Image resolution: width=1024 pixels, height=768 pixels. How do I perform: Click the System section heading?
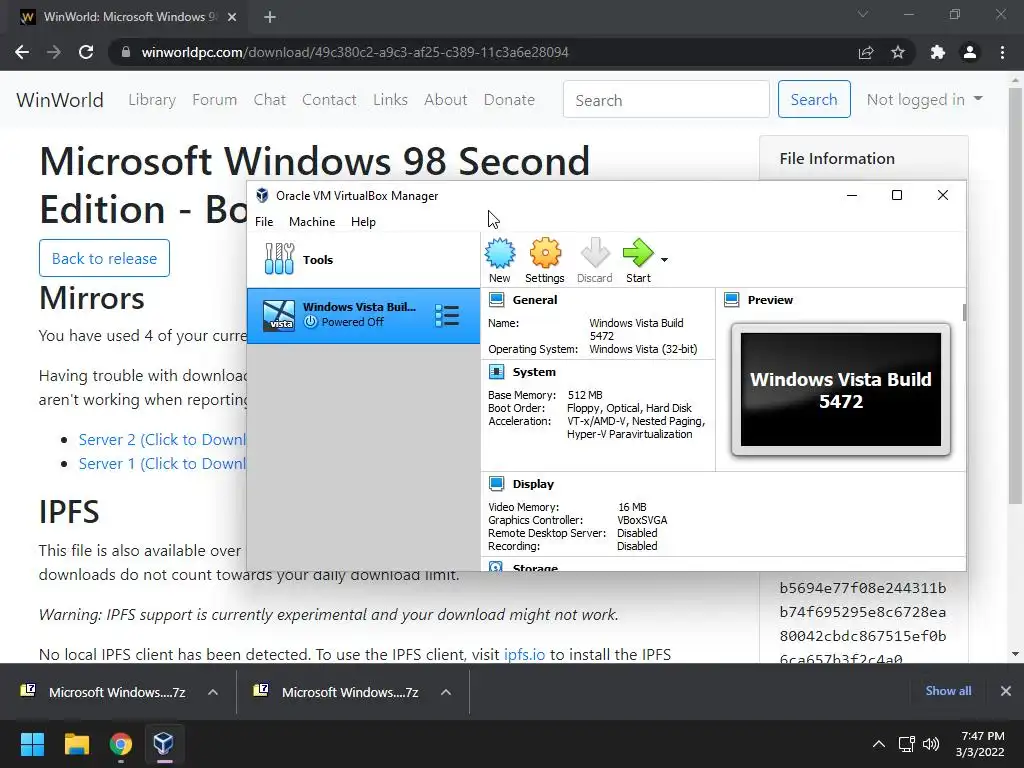pyautogui.click(x=534, y=372)
